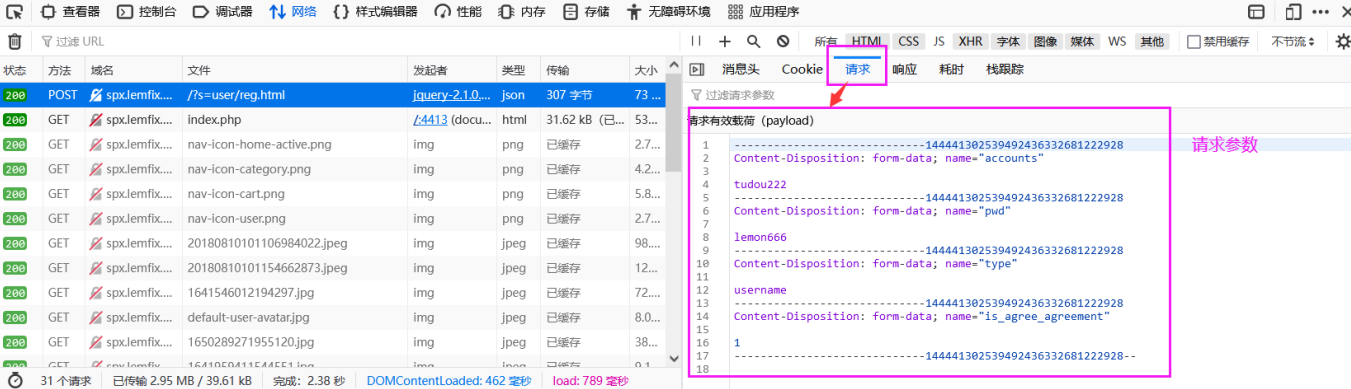The width and height of the screenshot is (1351, 389).
Task: Click the insecure lock icon on index.php row
Action: coord(96,120)
